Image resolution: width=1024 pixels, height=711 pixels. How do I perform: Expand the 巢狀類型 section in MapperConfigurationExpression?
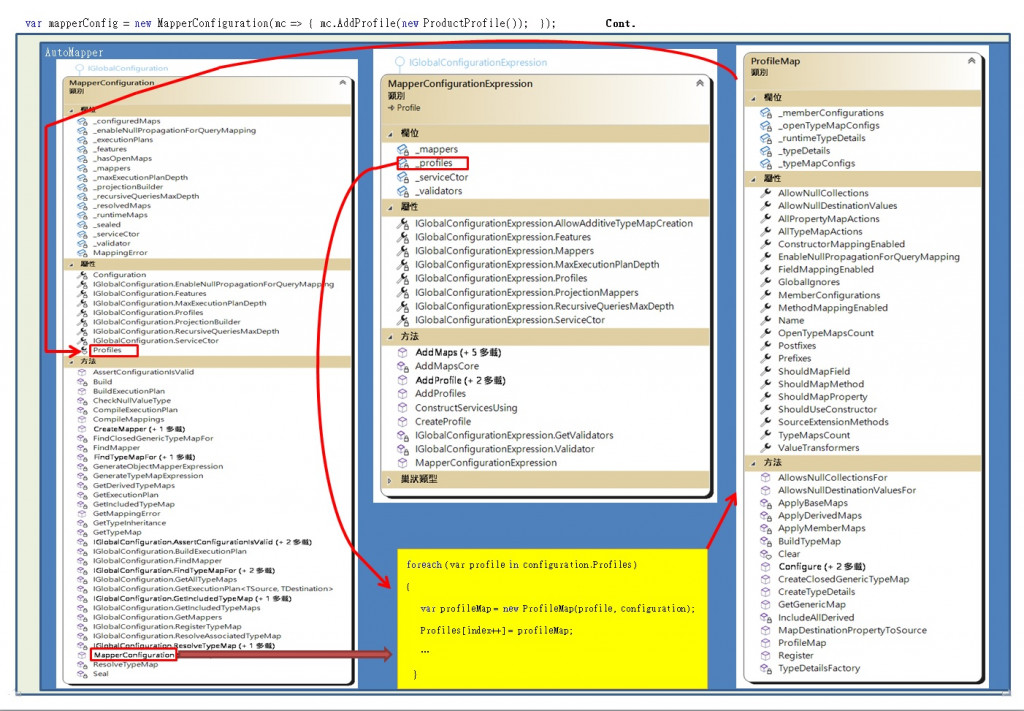tap(390, 480)
